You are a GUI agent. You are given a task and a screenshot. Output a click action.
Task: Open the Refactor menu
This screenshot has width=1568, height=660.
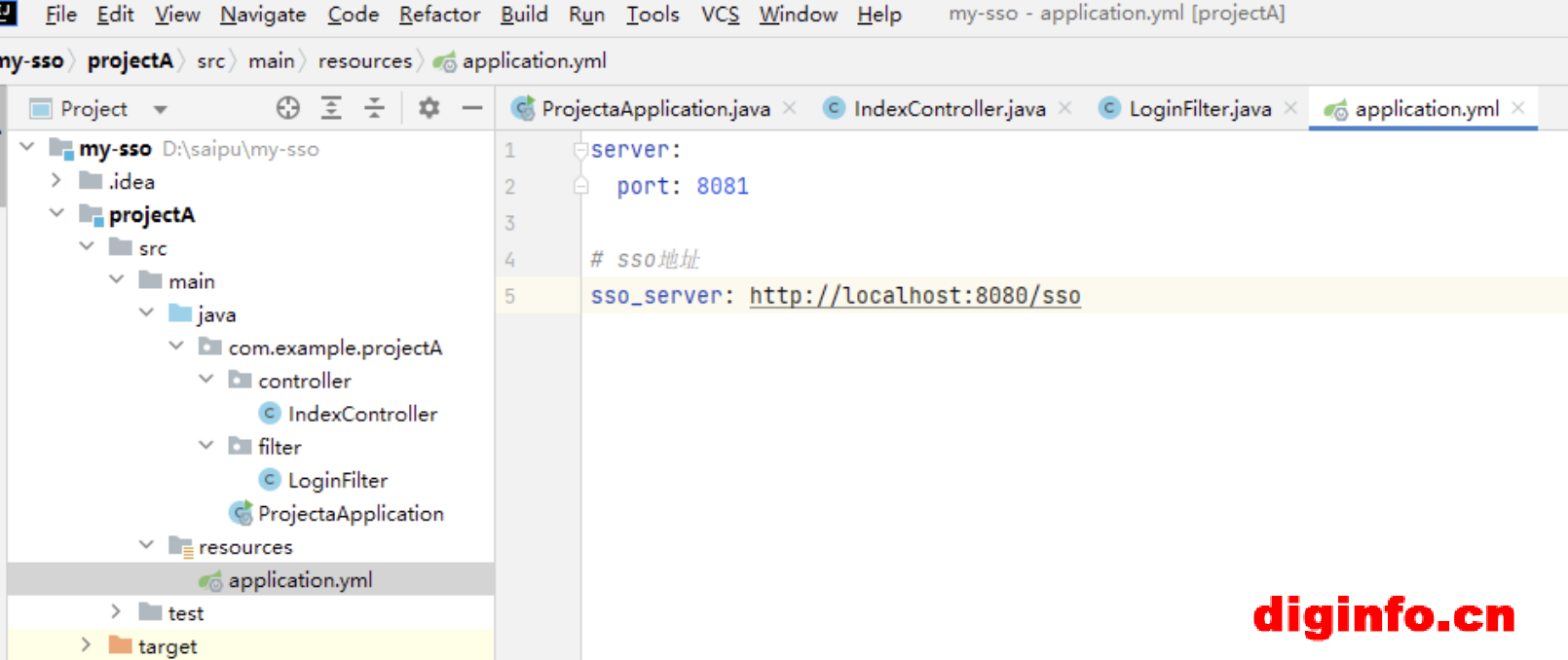click(439, 15)
